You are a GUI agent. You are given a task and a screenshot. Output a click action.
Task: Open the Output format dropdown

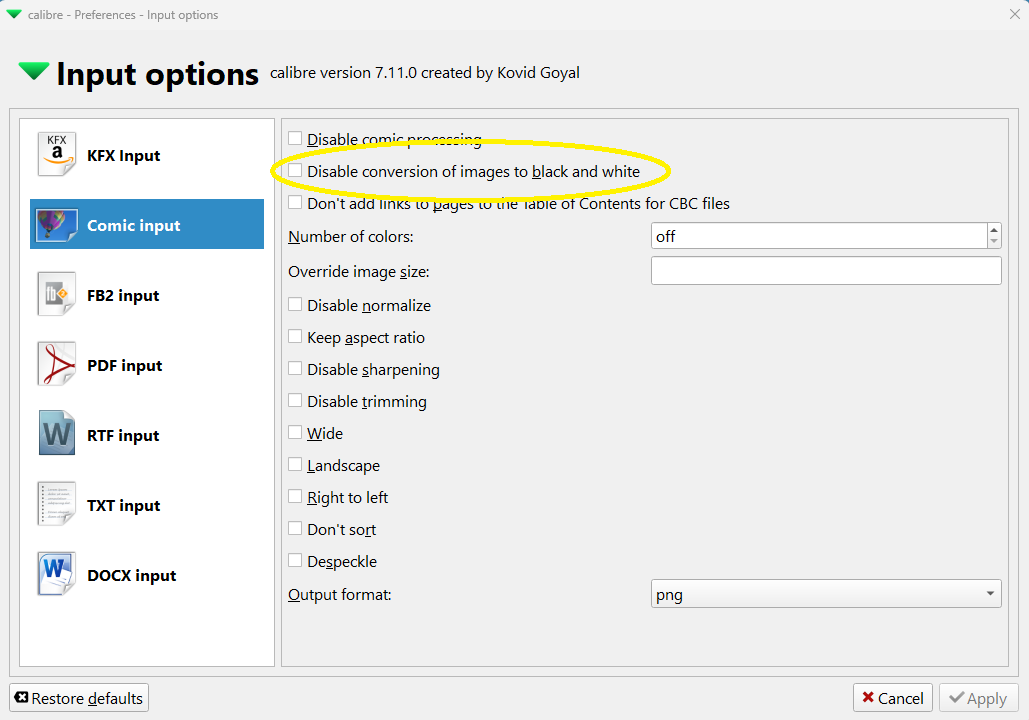tap(825, 594)
